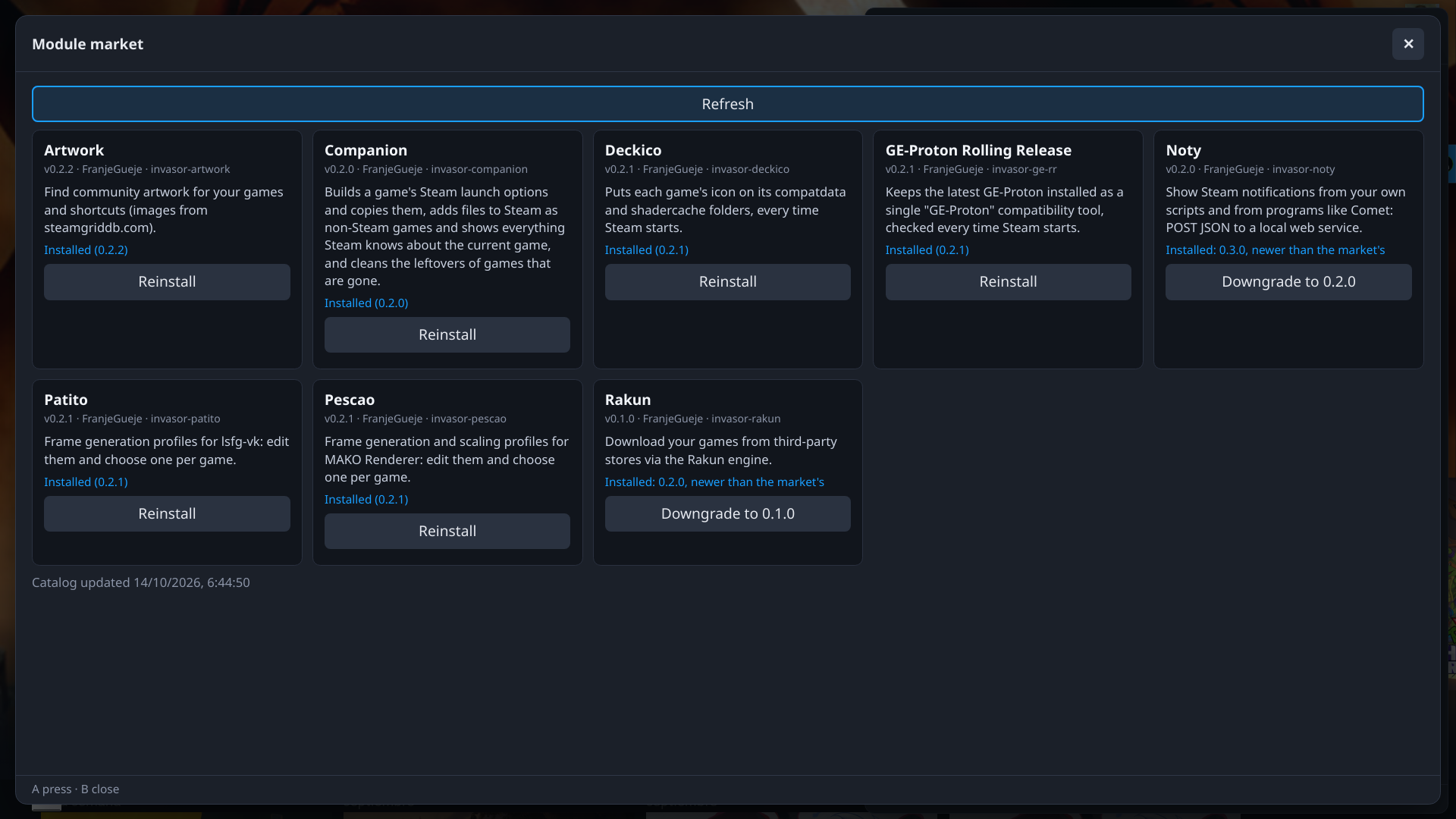Screen dimensions: 1456x819
Task: Select the Companion module title
Action: click(366, 150)
